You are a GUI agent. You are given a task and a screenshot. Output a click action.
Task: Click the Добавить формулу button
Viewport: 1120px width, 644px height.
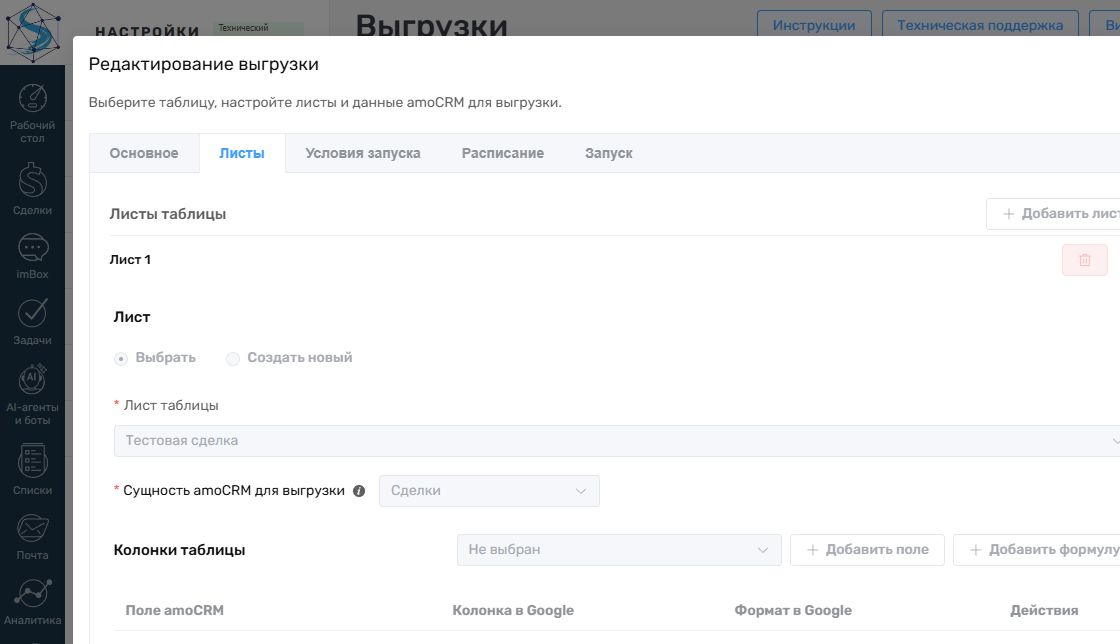click(x=1037, y=550)
